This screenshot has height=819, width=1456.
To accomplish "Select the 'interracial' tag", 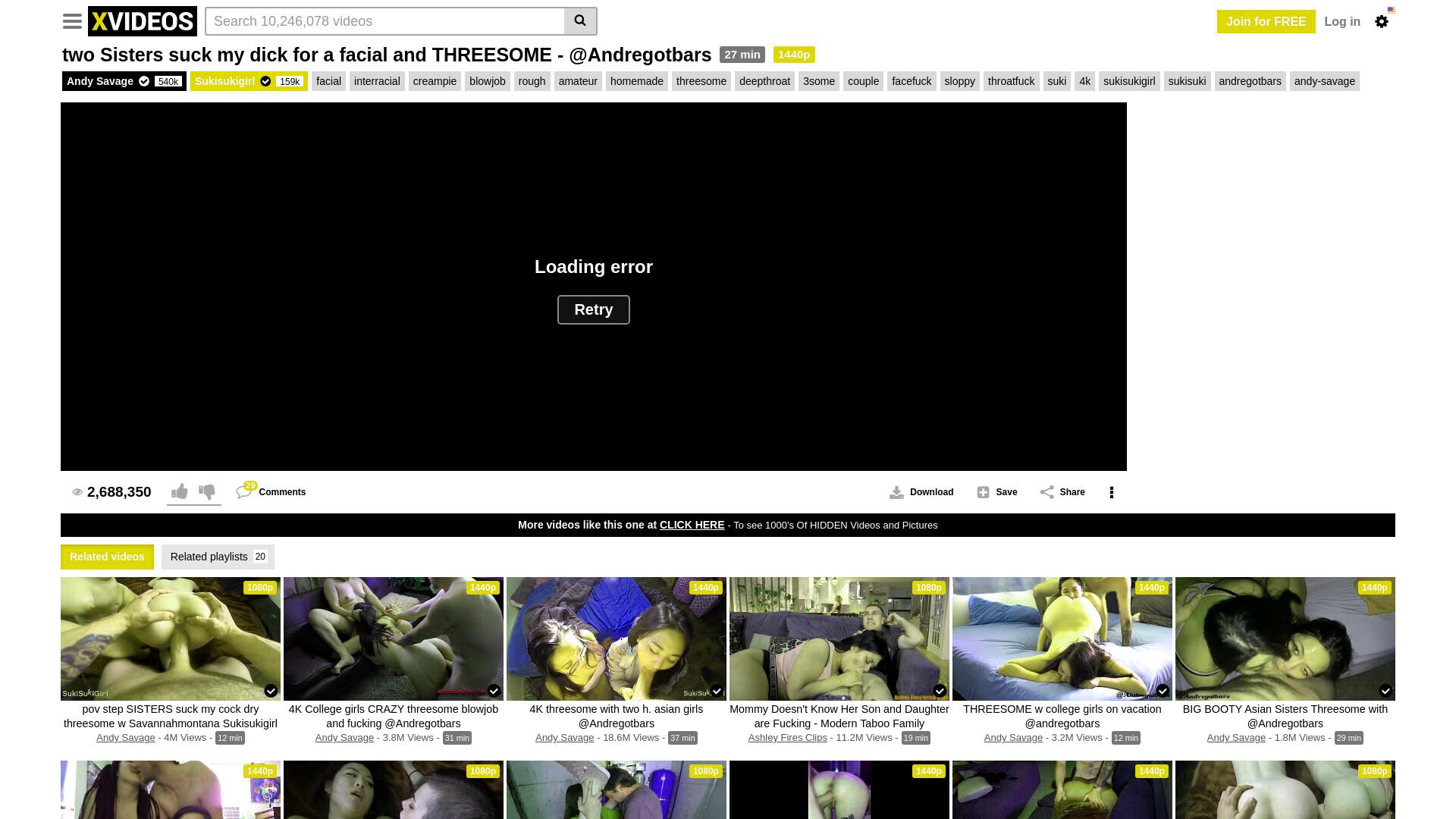I will [377, 81].
